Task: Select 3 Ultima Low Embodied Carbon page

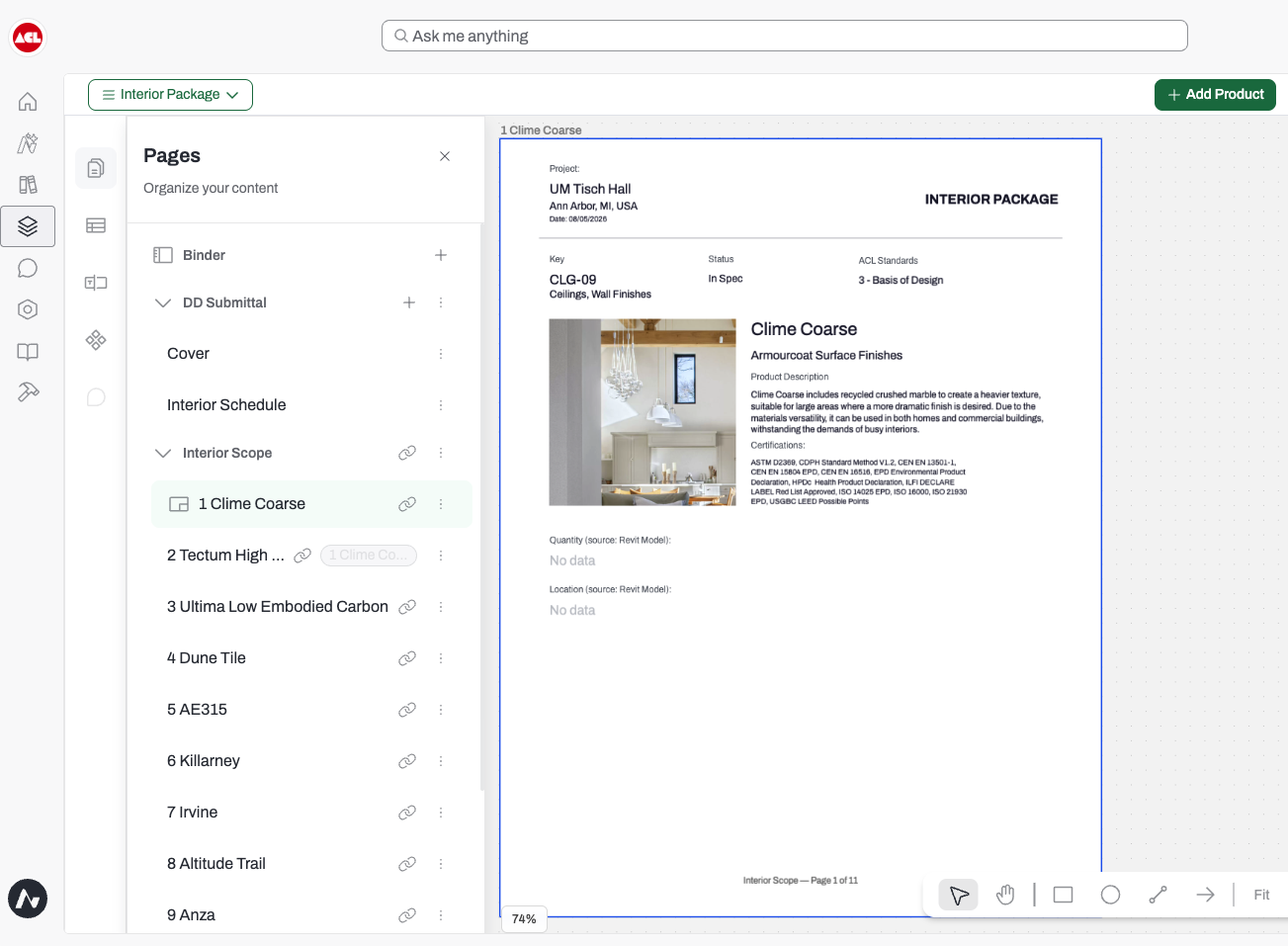Action: 278,607
